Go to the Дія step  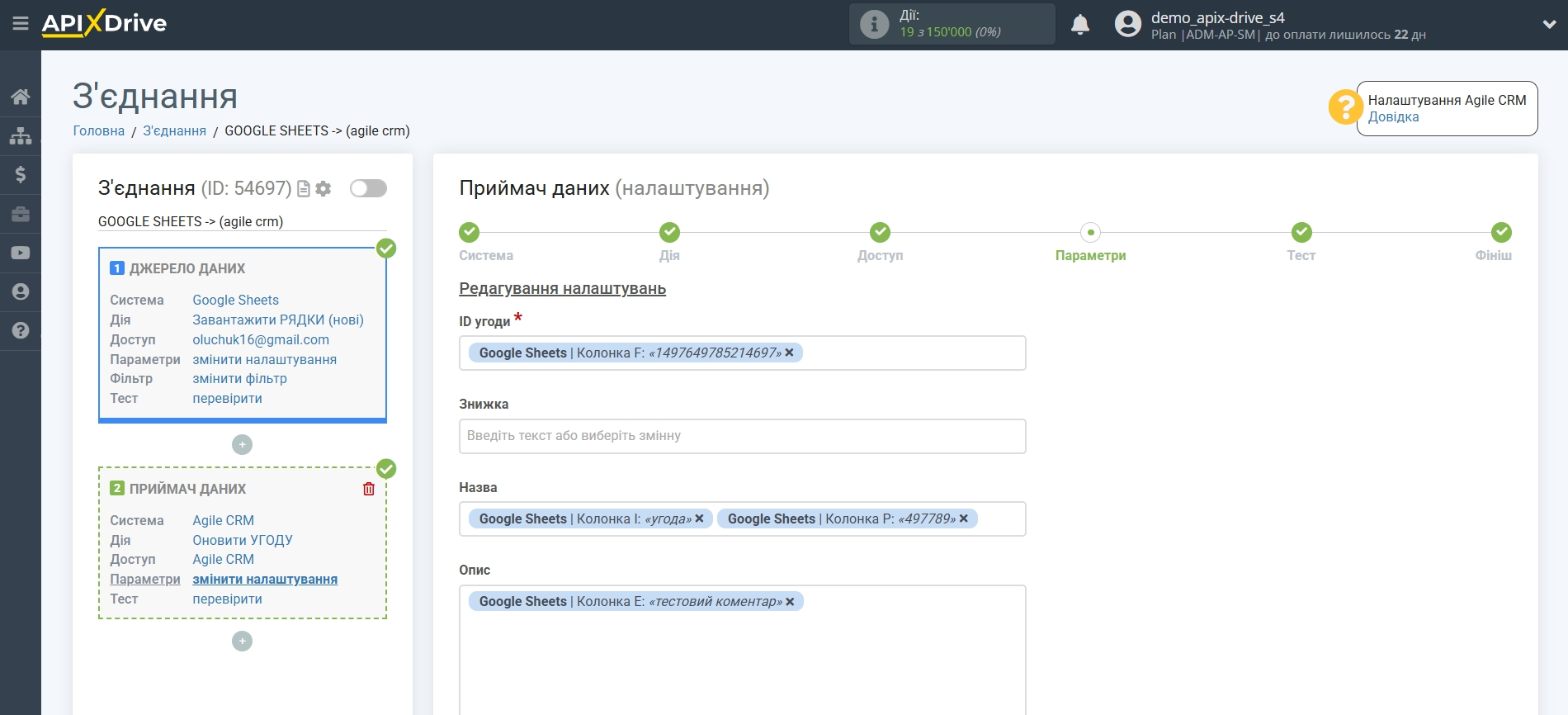point(669,232)
